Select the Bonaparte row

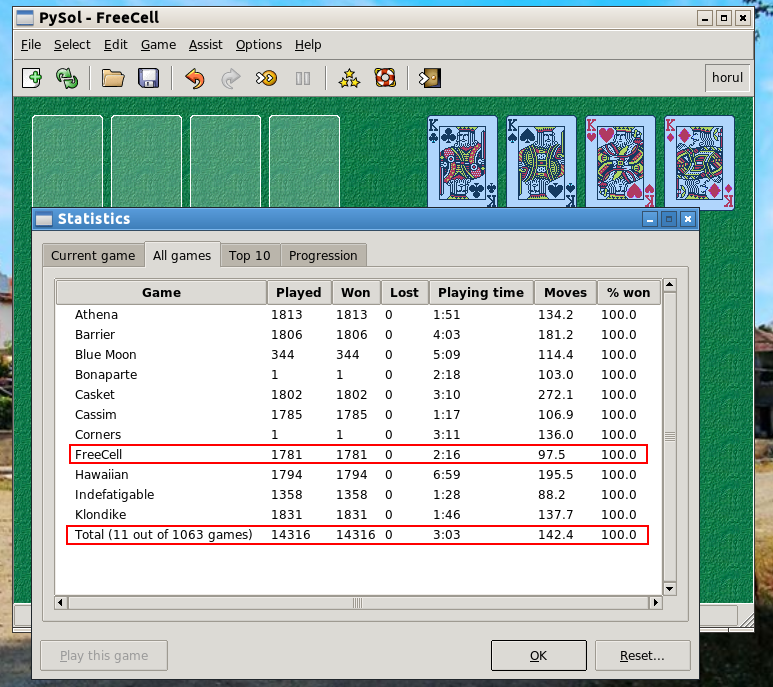(358, 375)
